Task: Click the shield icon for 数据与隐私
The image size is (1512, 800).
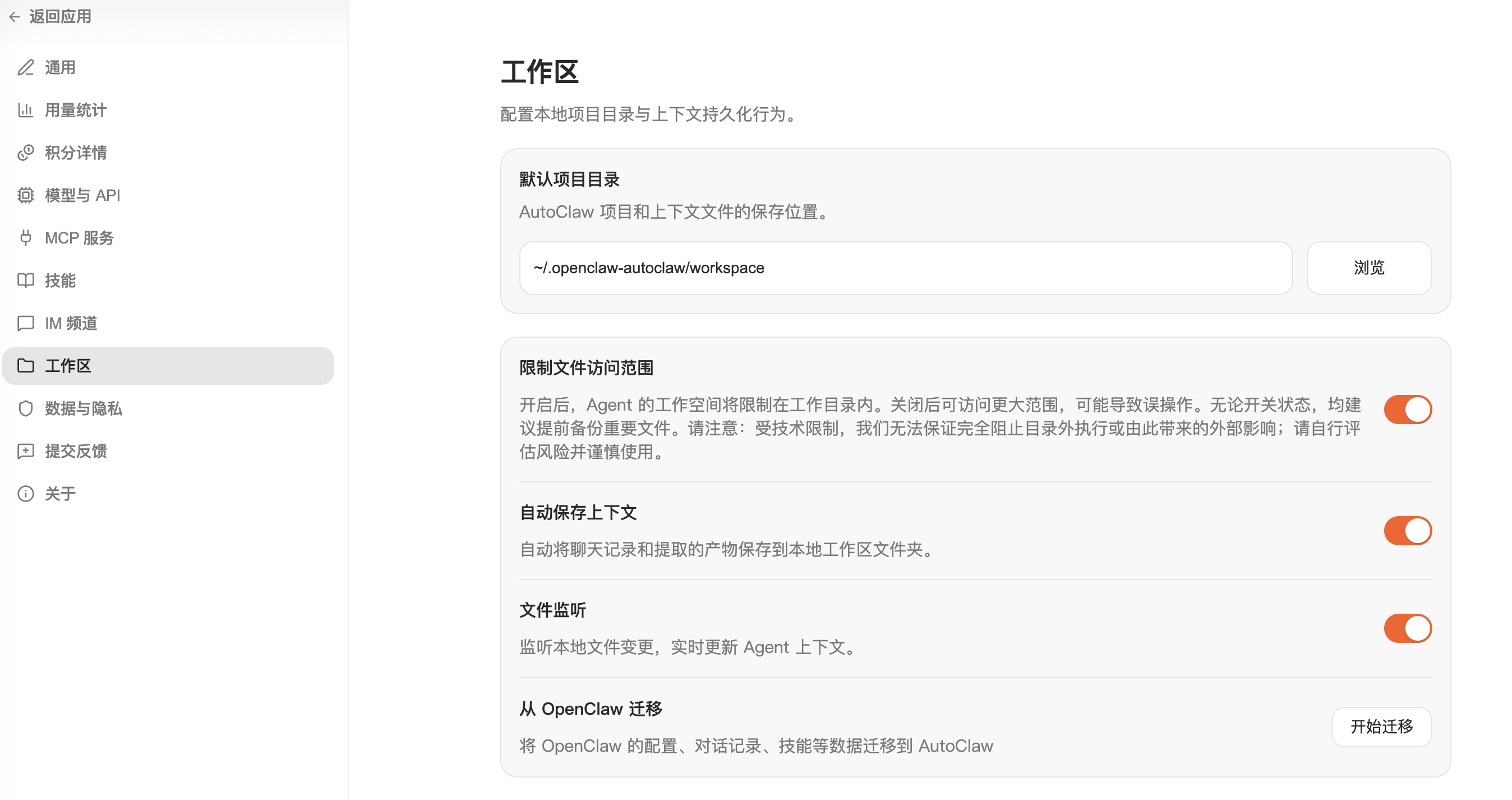Action: 25,408
